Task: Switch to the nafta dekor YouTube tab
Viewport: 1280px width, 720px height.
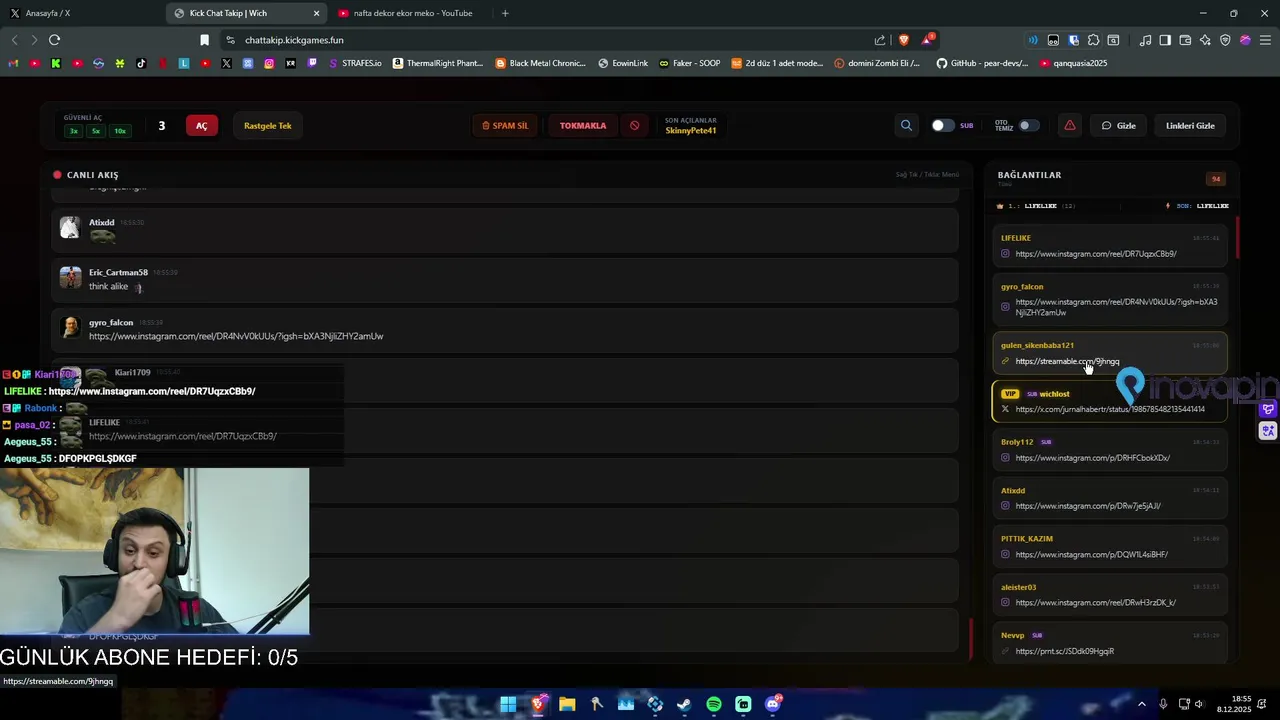Action: click(412, 13)
